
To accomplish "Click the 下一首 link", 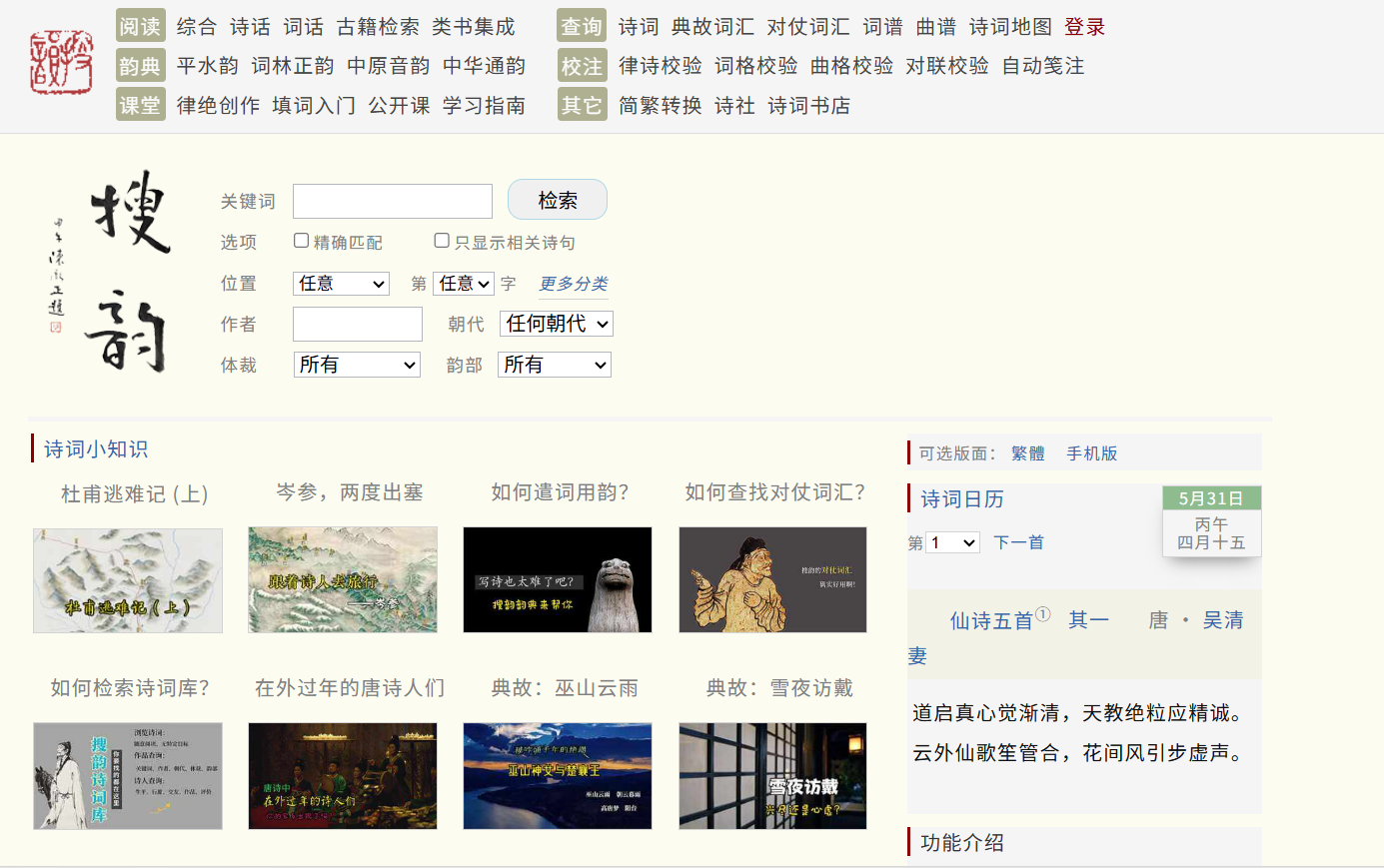I will coord(1019,542).
